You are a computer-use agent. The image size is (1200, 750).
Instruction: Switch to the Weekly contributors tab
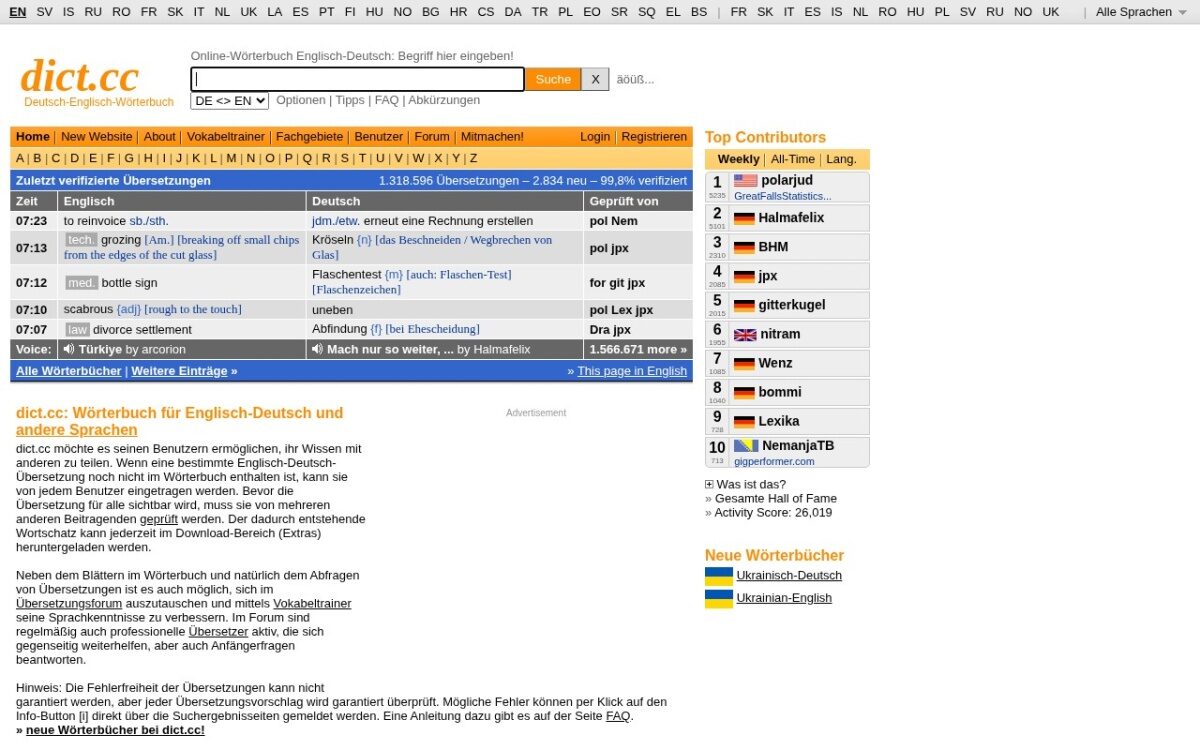(x=739, y=159)
